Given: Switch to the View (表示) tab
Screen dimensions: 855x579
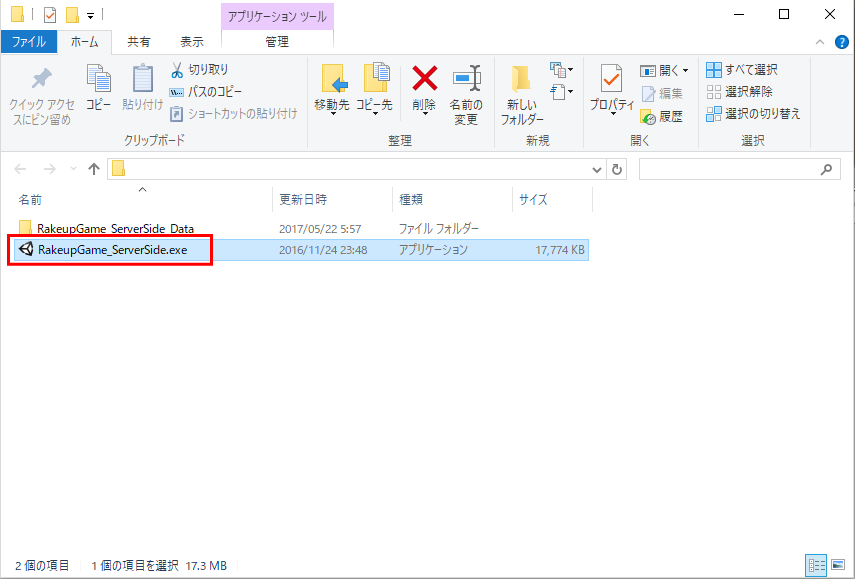Looking at the screenshot, I should tap(192, 41).
